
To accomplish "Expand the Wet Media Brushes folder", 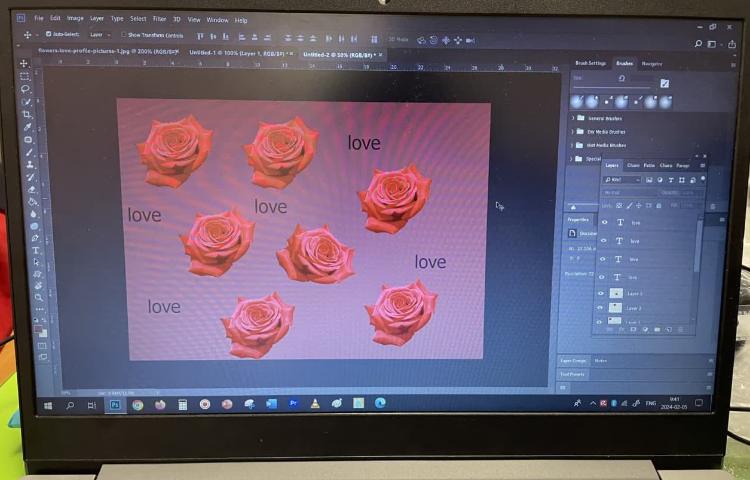I will click(574, 145).
